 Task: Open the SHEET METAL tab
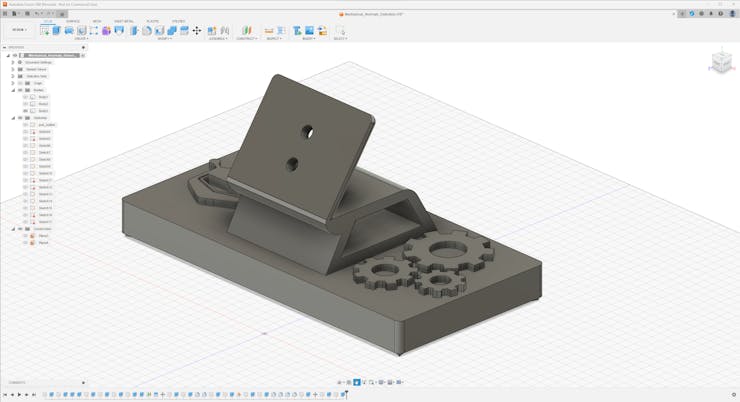tap(124, 21)
